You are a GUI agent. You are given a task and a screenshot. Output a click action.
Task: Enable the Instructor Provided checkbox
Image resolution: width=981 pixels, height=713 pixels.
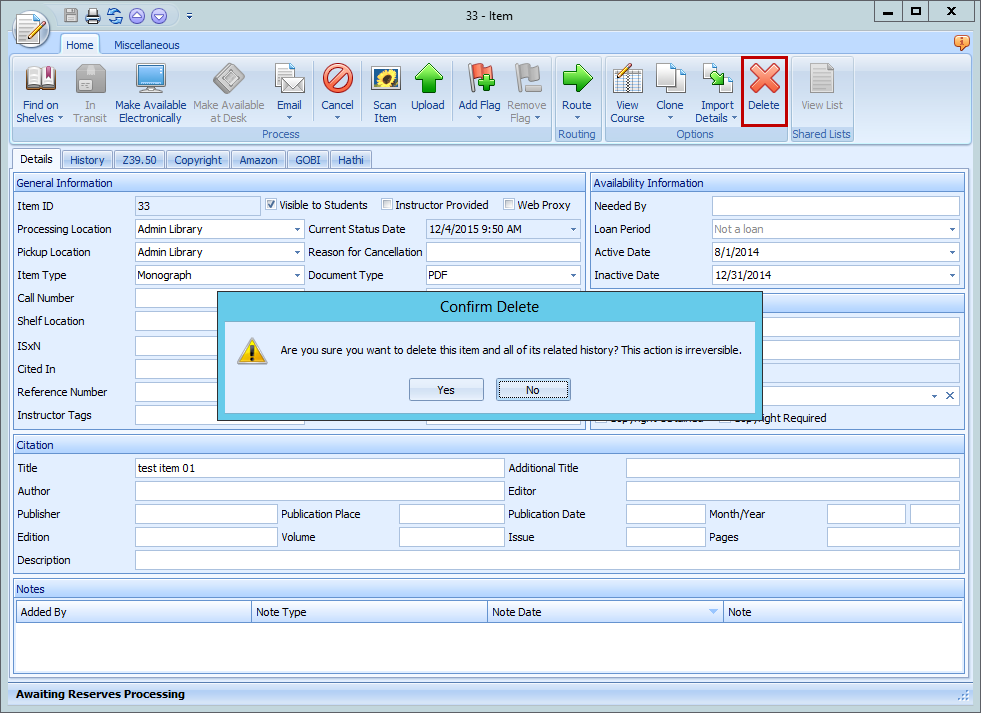coord(387,205)
